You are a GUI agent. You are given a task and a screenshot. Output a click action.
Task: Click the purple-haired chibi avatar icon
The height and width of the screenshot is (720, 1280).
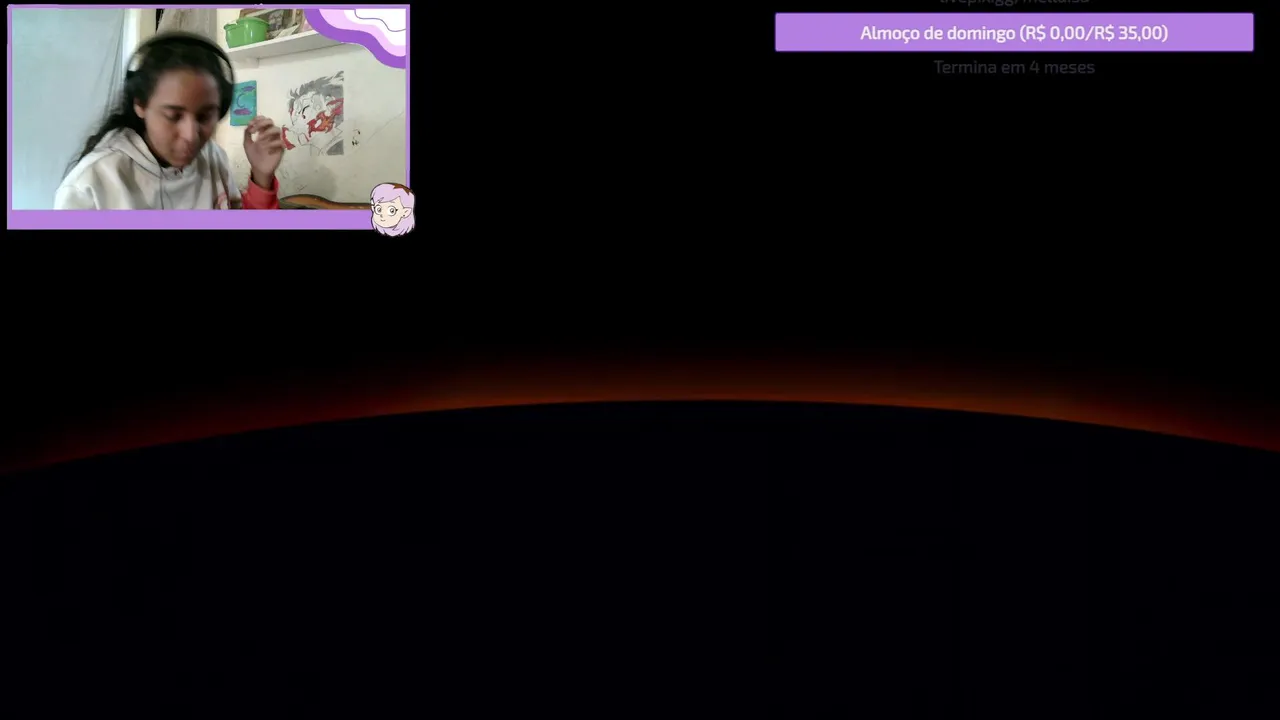(x=392, y=209)
